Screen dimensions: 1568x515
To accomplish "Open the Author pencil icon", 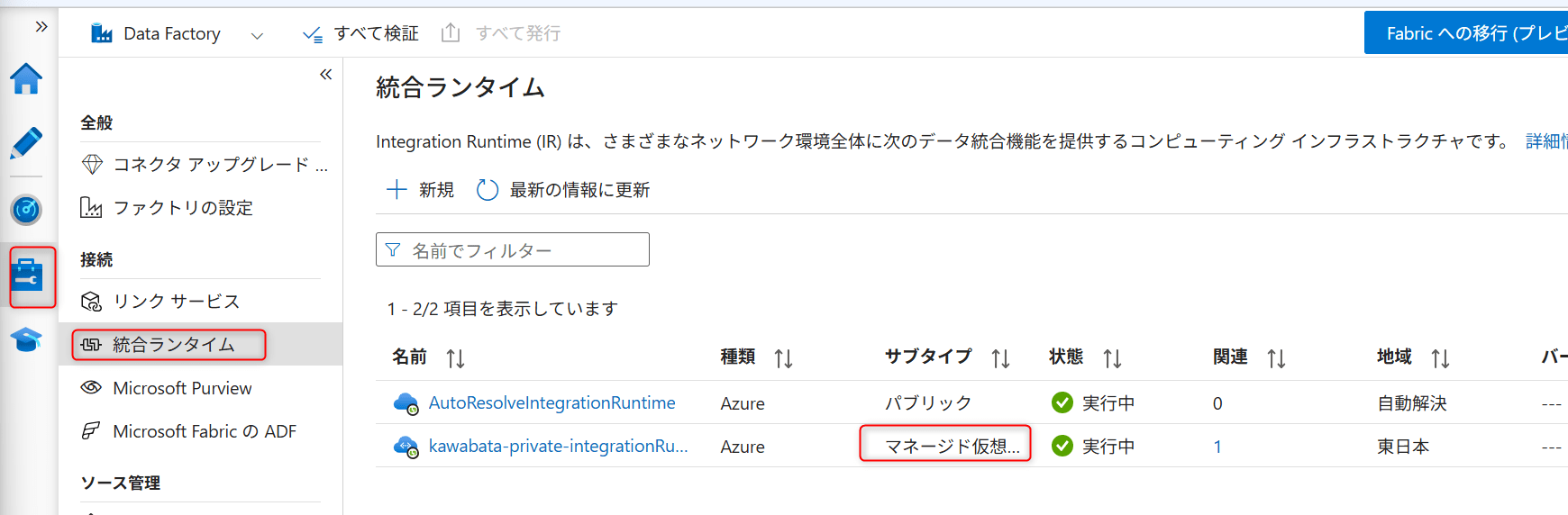I will 26,143.
